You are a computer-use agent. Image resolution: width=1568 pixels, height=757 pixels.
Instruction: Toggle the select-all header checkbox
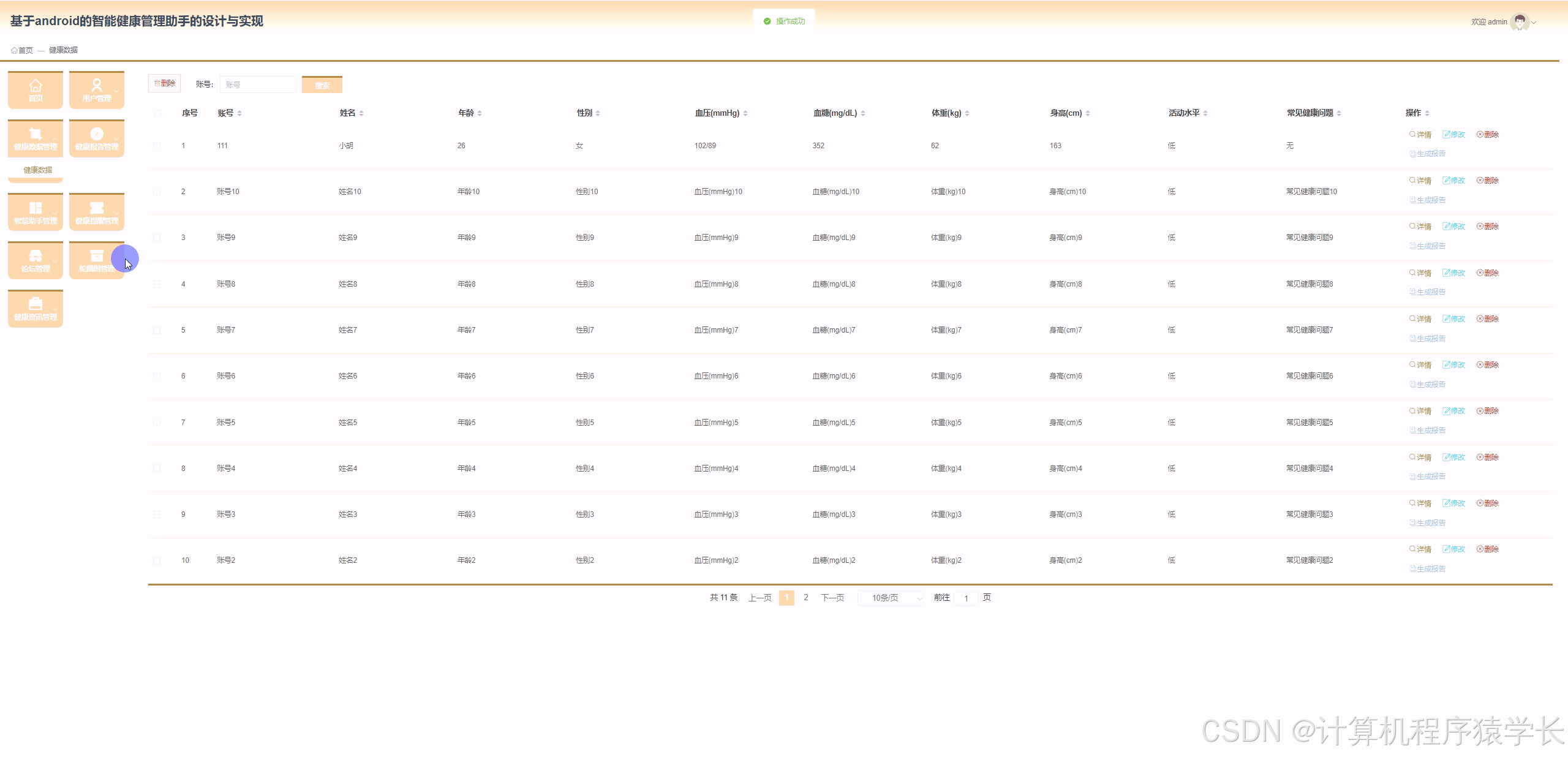157,113
